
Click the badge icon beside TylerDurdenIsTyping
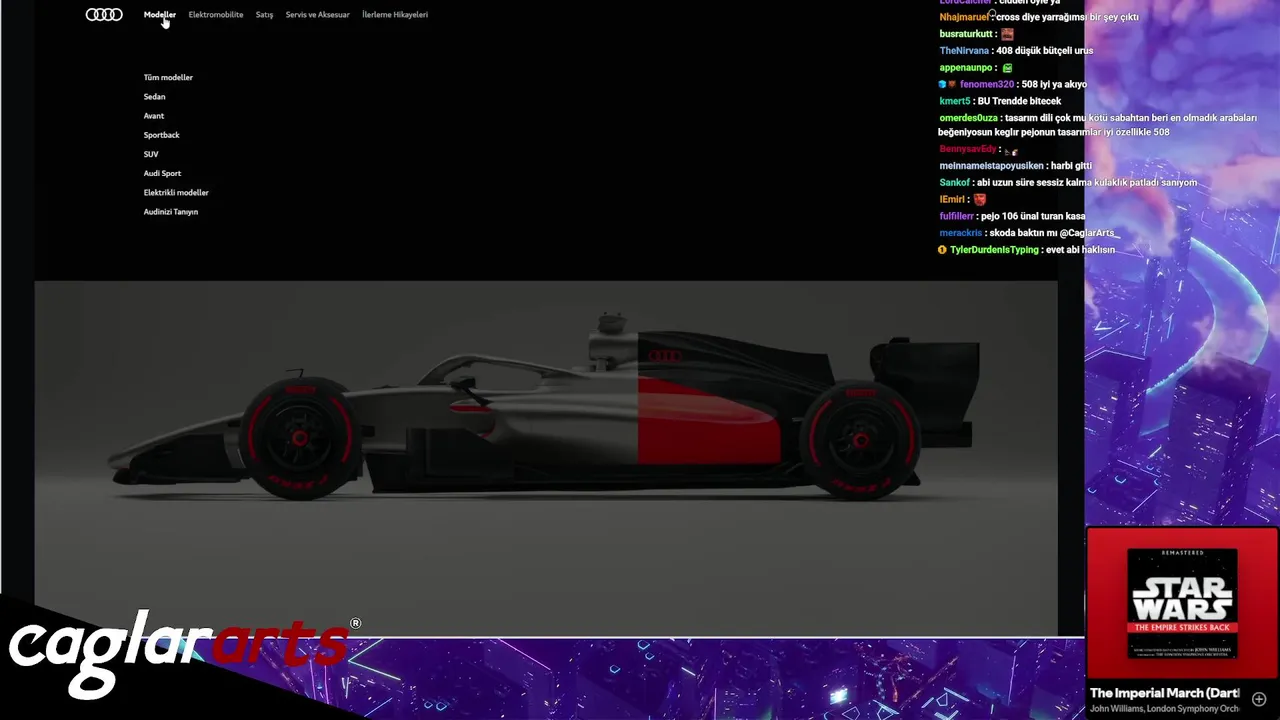click(942, 250)
